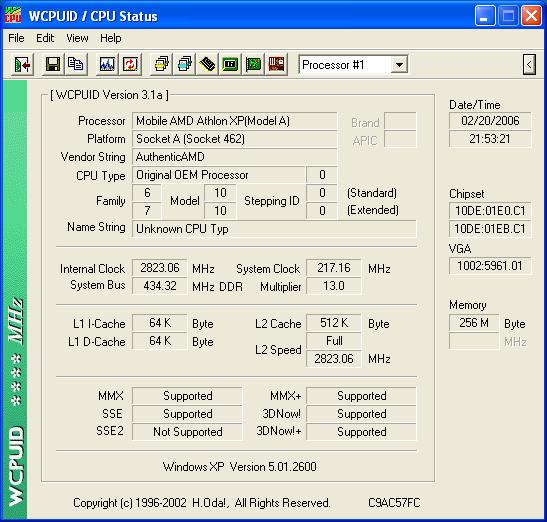
Task: Click the Memory value 256 M
Action: (x=474, y=323)
